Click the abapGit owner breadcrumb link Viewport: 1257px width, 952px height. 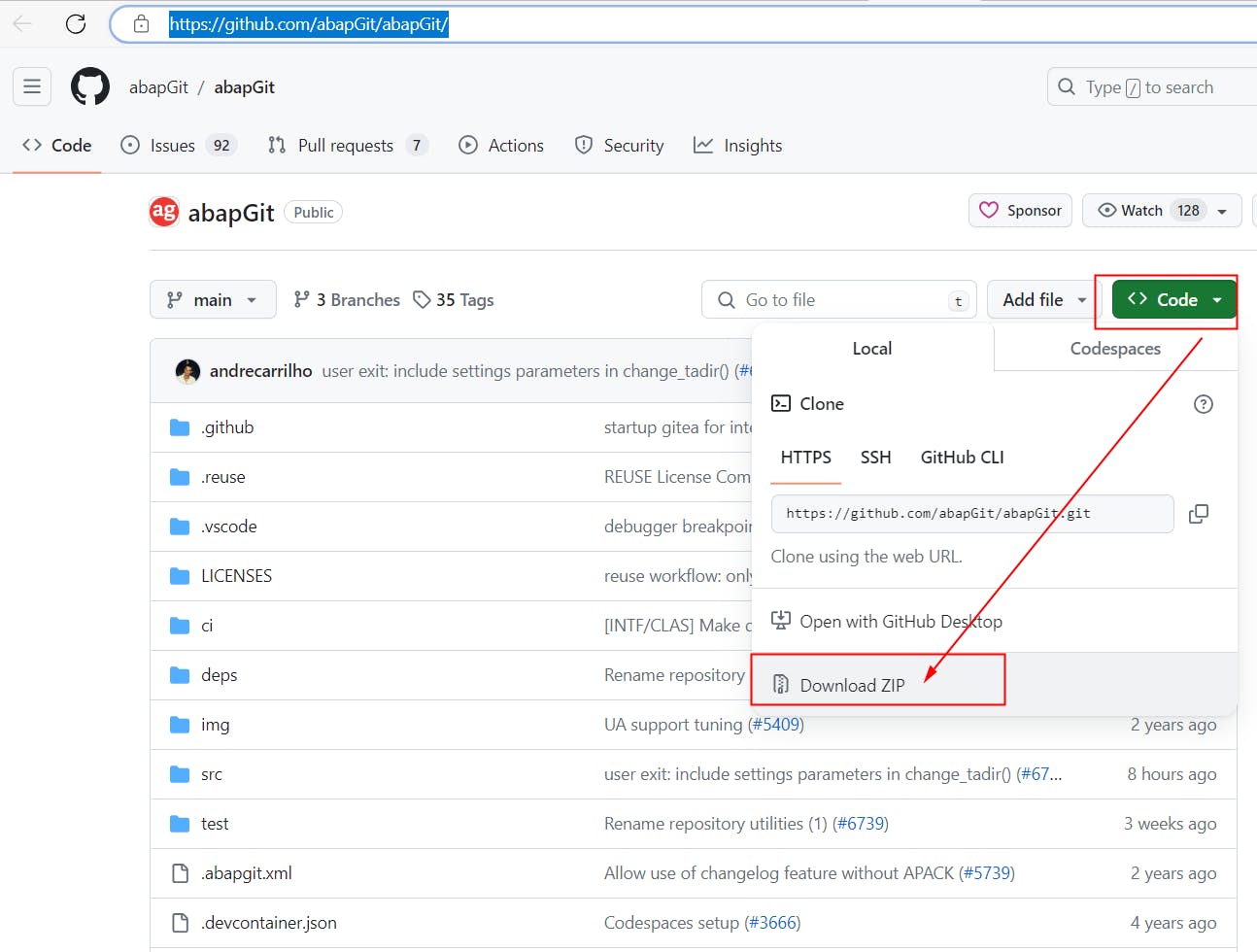pos(159,86)
